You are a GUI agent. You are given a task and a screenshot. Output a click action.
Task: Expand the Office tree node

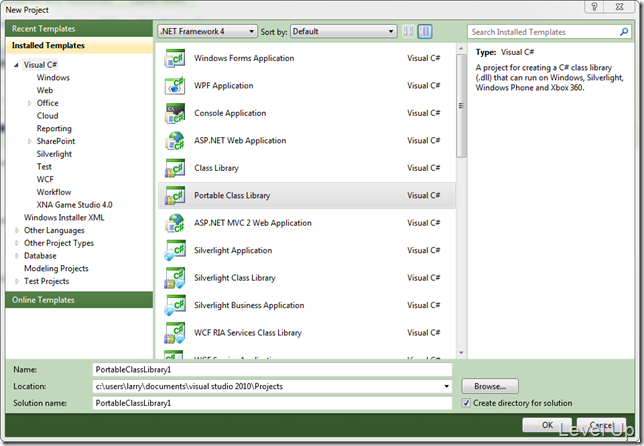30,103
